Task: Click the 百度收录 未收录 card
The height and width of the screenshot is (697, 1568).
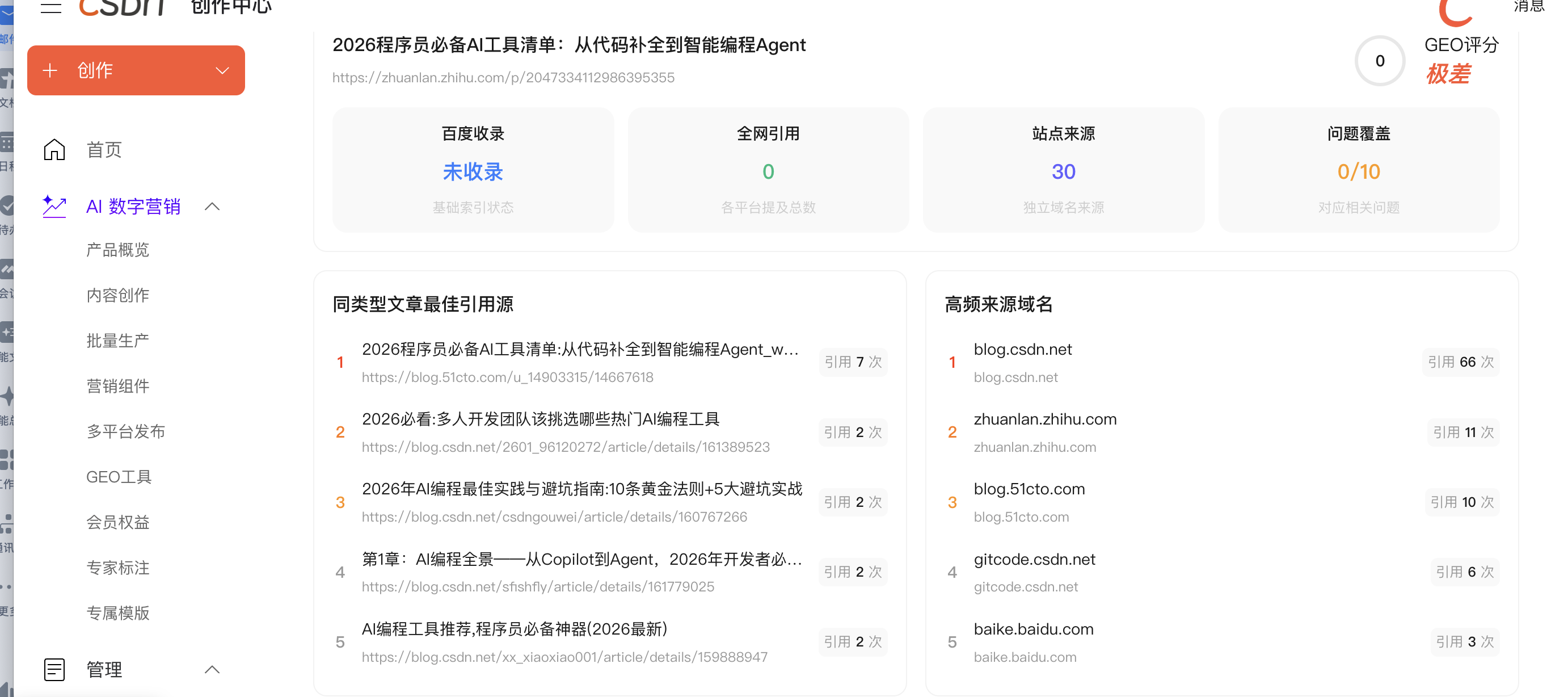Action: (473, 170)
